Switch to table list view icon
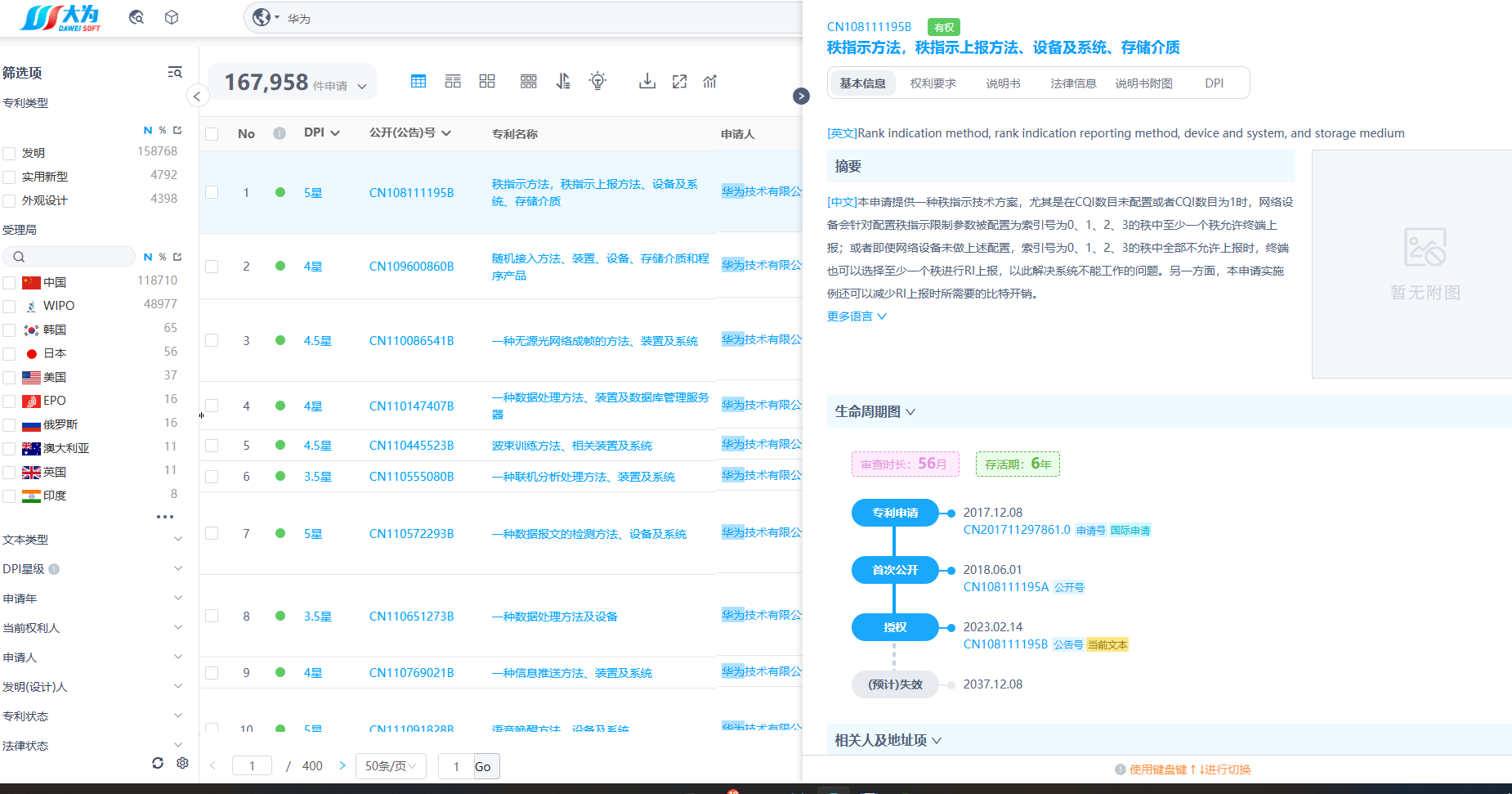This screenshot has height=794, width=1512. click(418, 81)
